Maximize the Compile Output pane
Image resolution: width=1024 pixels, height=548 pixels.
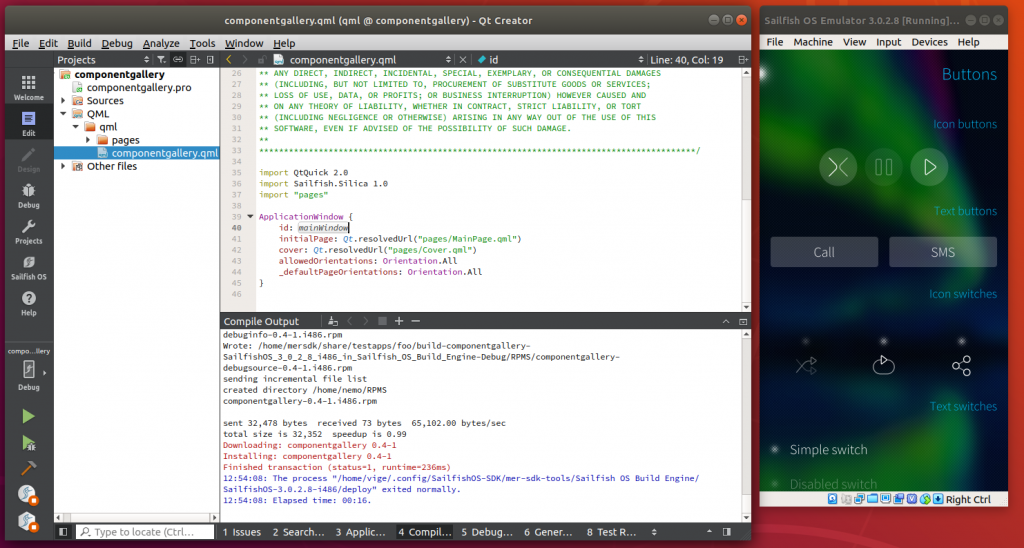(743, 321)
